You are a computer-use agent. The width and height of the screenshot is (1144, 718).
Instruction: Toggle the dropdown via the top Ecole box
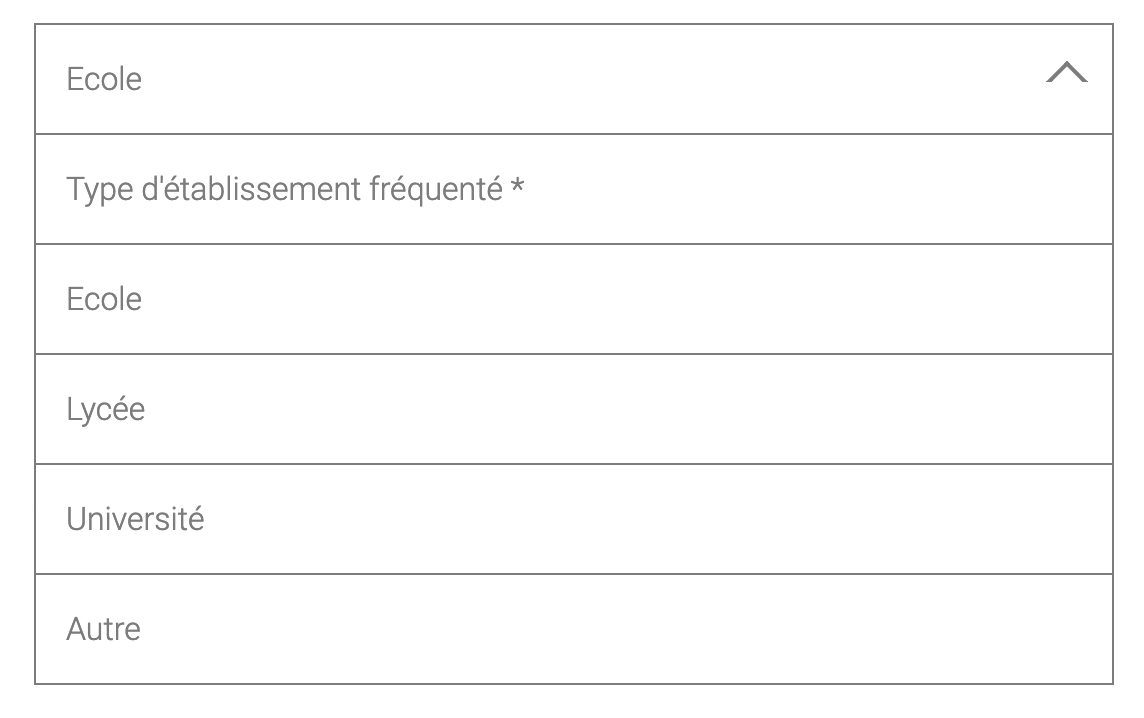coord(573,79)
